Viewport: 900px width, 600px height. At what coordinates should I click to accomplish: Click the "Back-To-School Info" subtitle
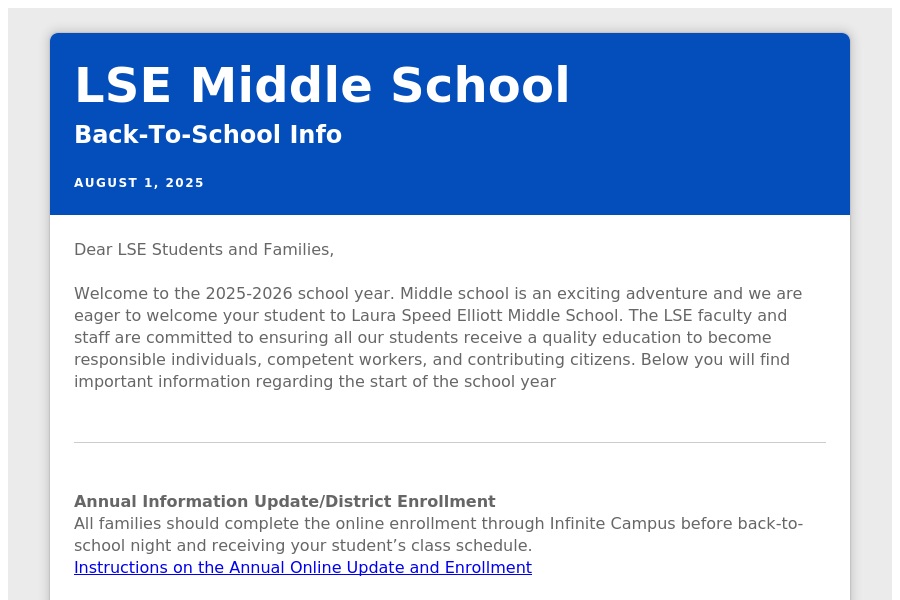208,135
